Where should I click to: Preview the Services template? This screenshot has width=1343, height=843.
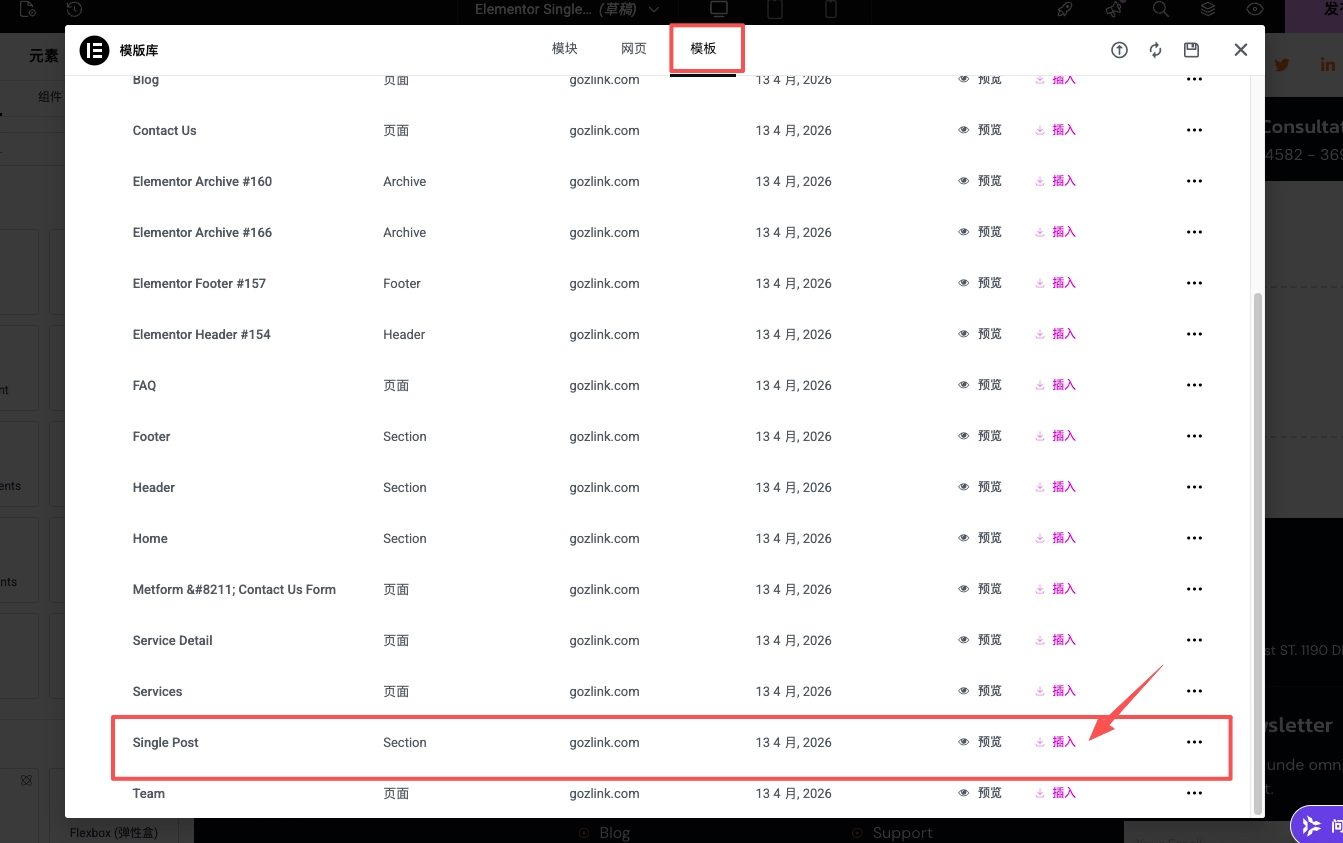coord(980,691)
